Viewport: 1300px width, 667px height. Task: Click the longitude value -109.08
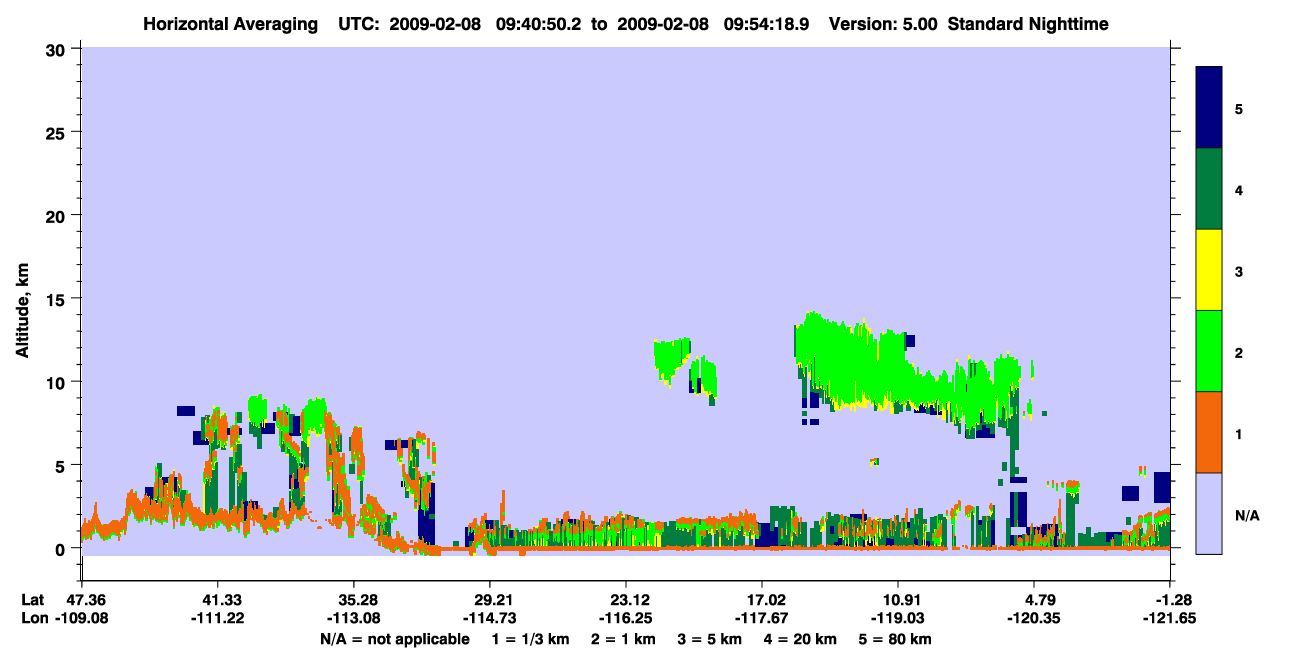click(x=81, y=618)
